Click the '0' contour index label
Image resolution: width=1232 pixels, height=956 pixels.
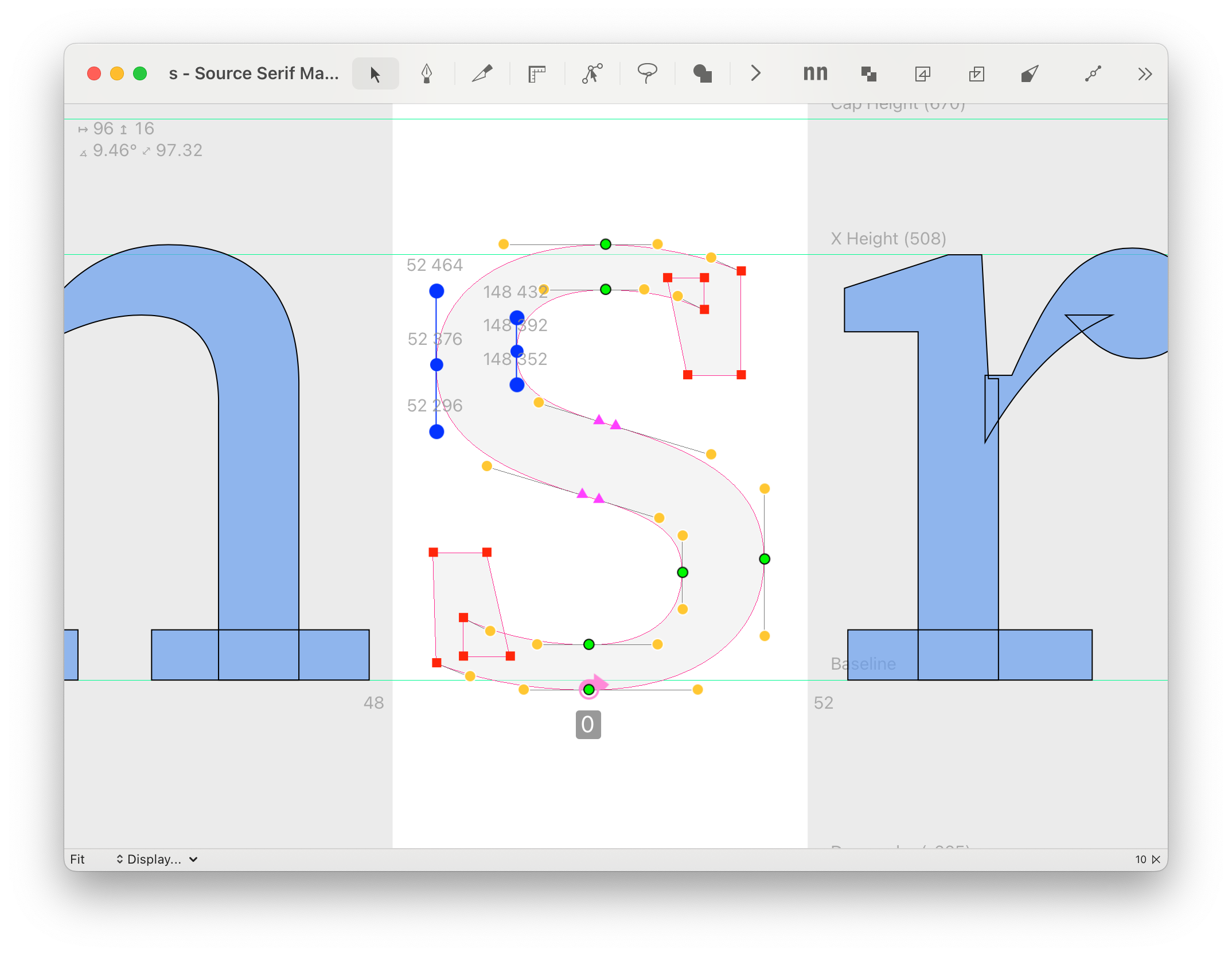[588, 725]
